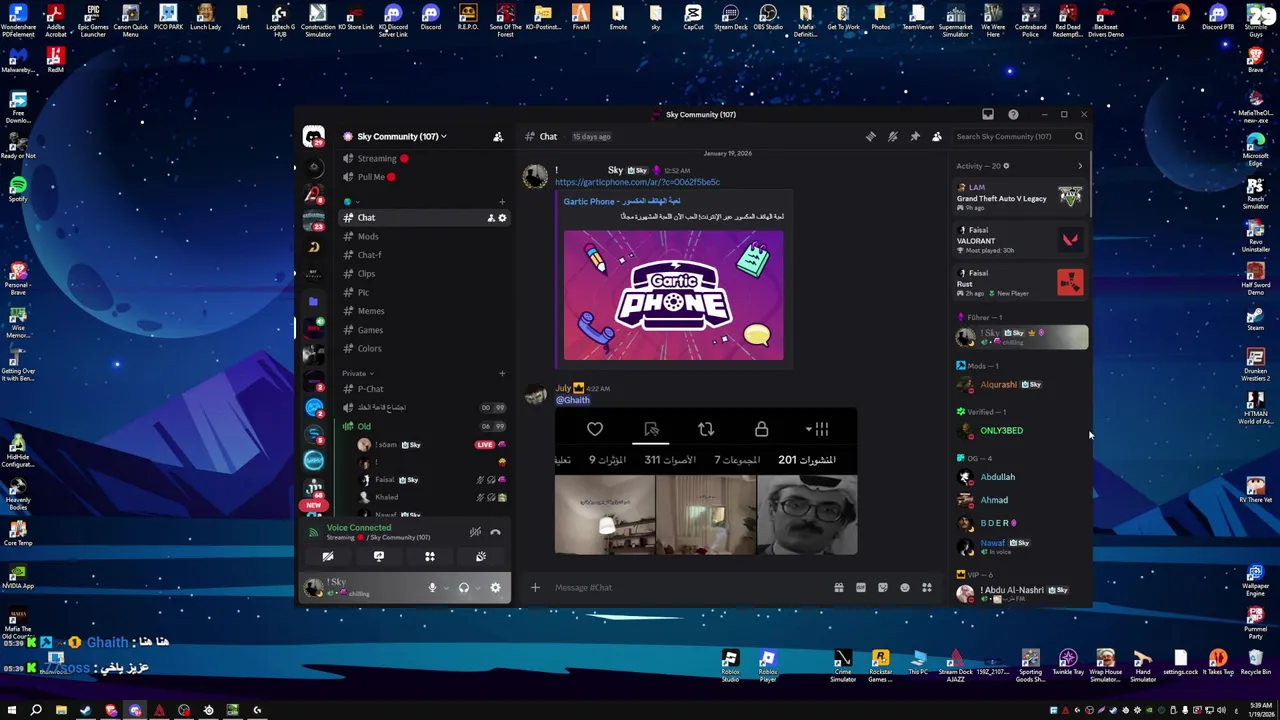Open the Gartic Phone embed title link
Viewport: 1280px width, 720px height.
621,201
